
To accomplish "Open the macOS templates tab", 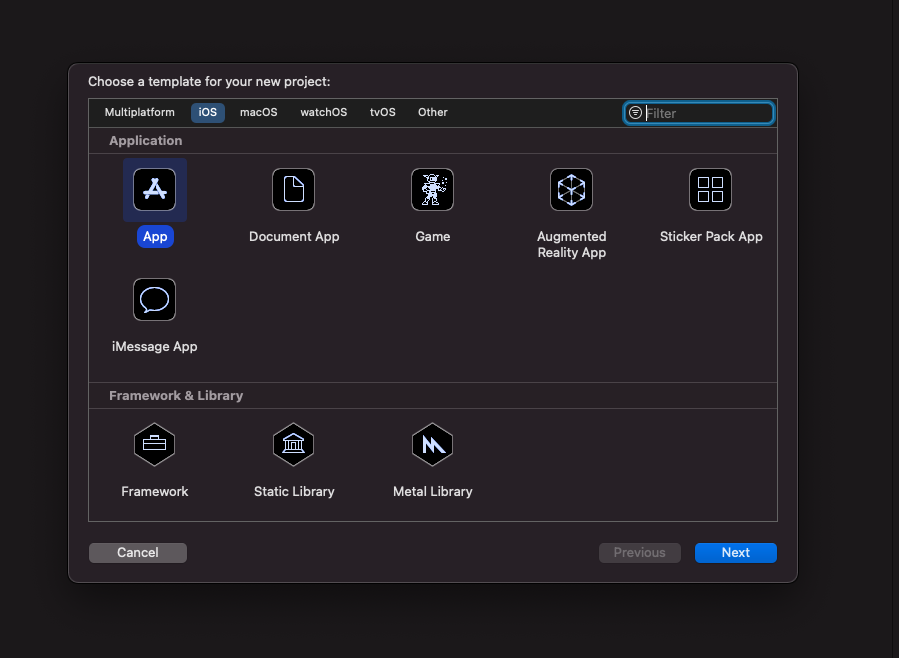I will click(259, 112).
